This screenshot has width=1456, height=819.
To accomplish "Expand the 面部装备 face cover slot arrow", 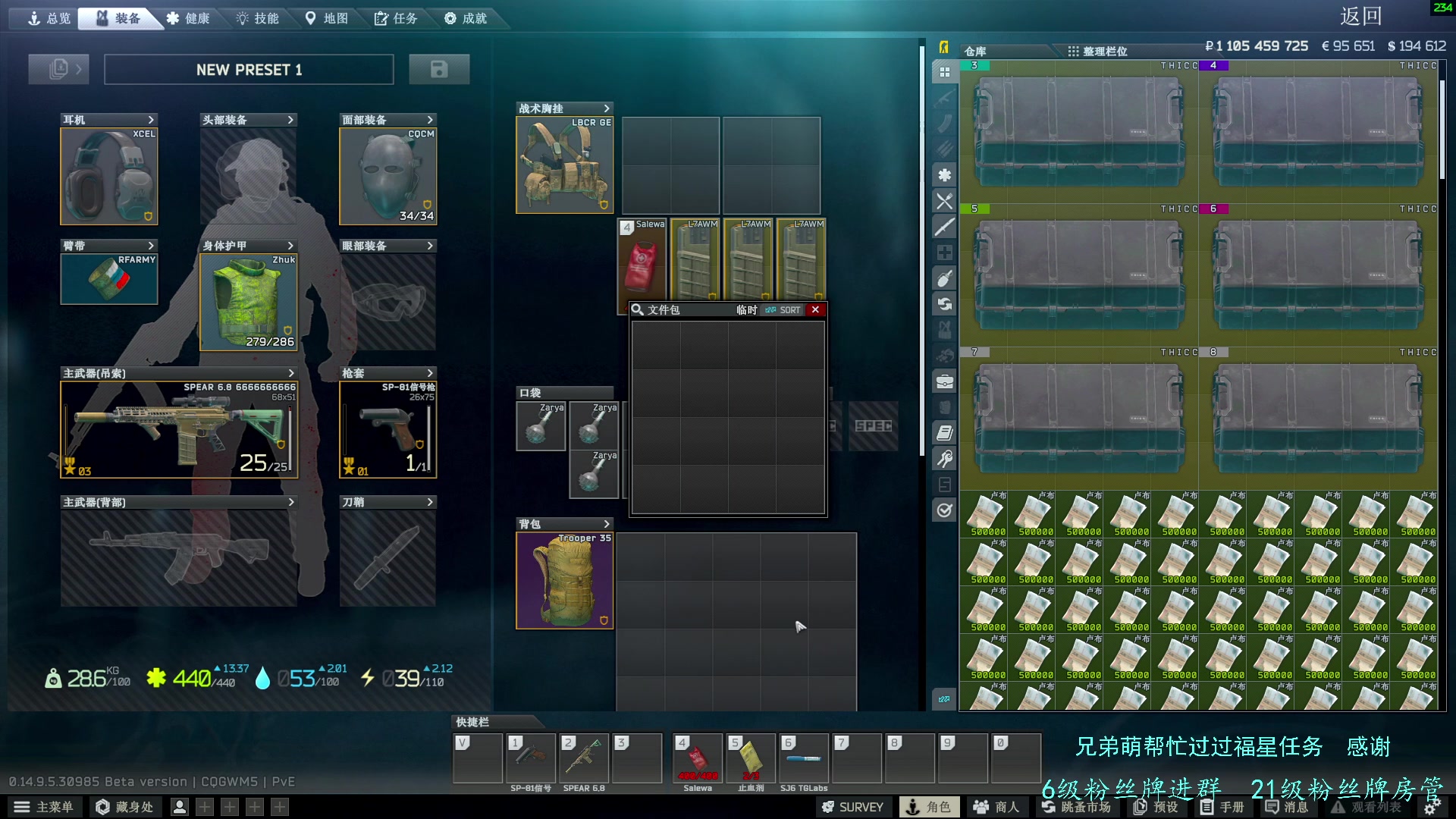I will [430, 120].
